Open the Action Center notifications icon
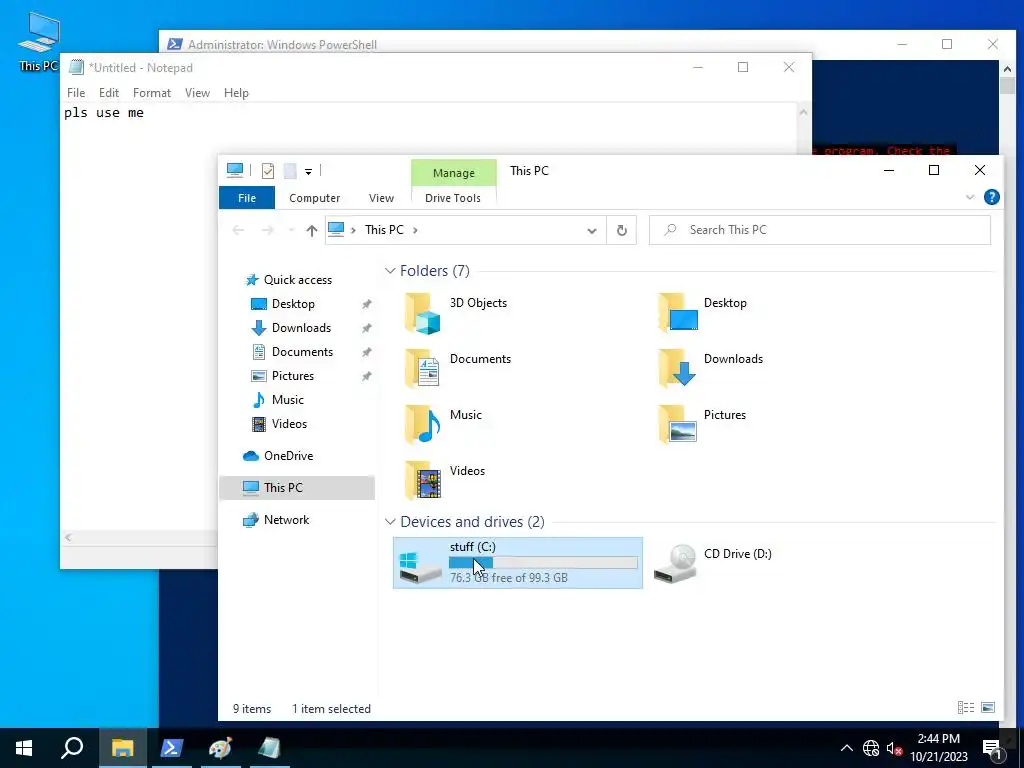Screen dimensions: 1024x768 (x=993, y=748)
